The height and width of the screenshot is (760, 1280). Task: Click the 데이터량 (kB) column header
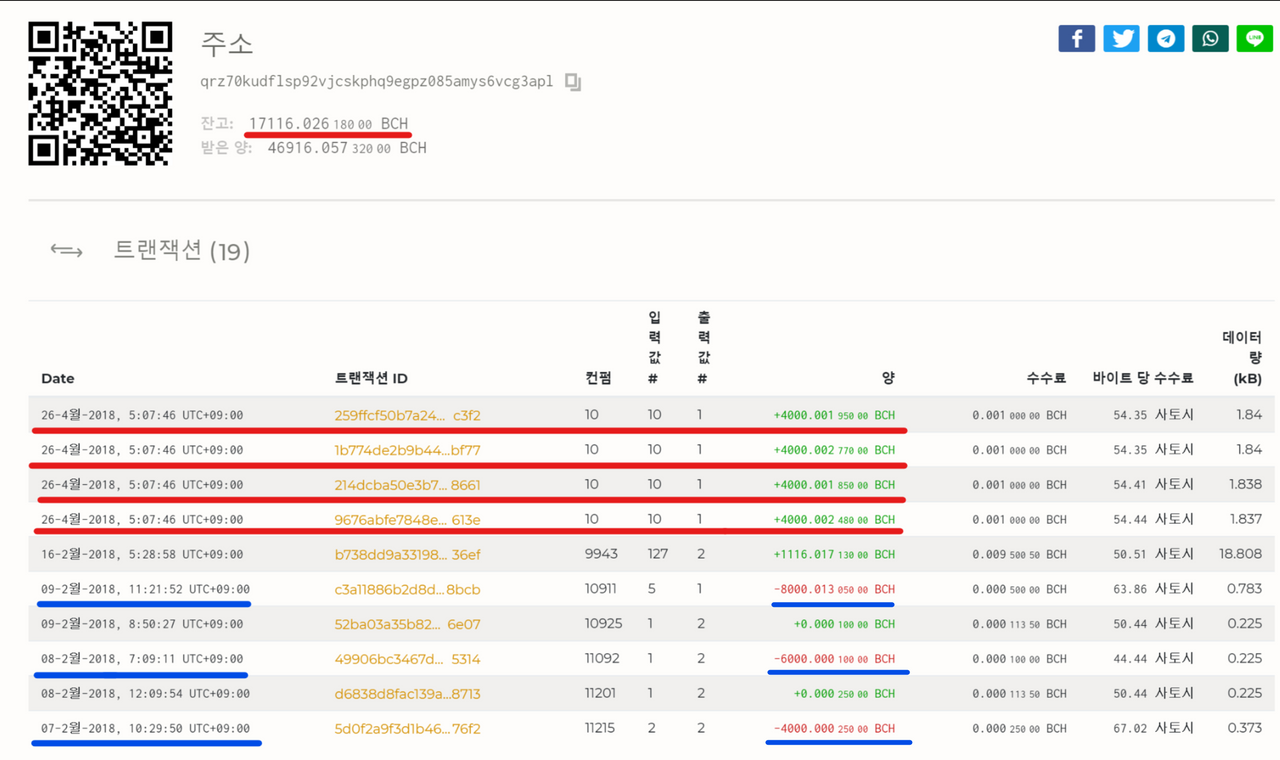click(1242, 358)
